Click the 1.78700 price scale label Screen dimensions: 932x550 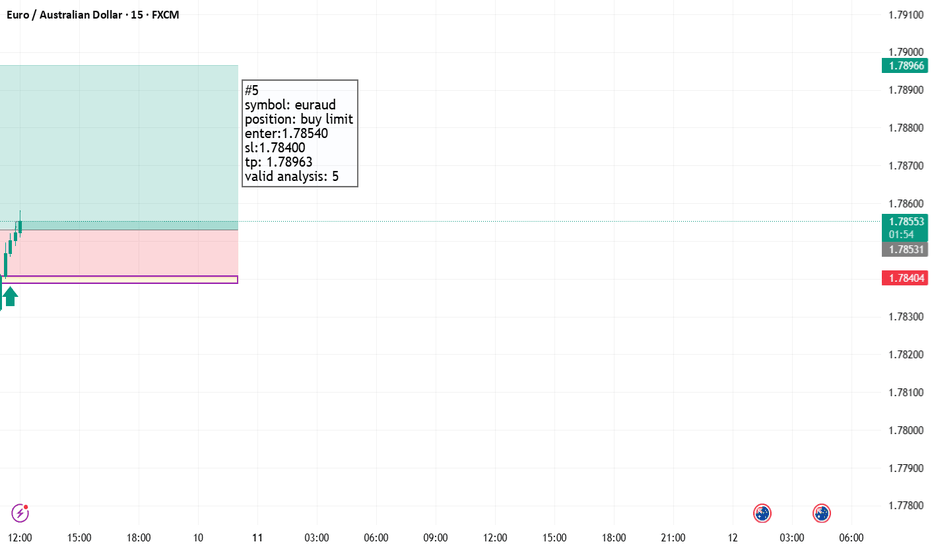coord(906,166)
